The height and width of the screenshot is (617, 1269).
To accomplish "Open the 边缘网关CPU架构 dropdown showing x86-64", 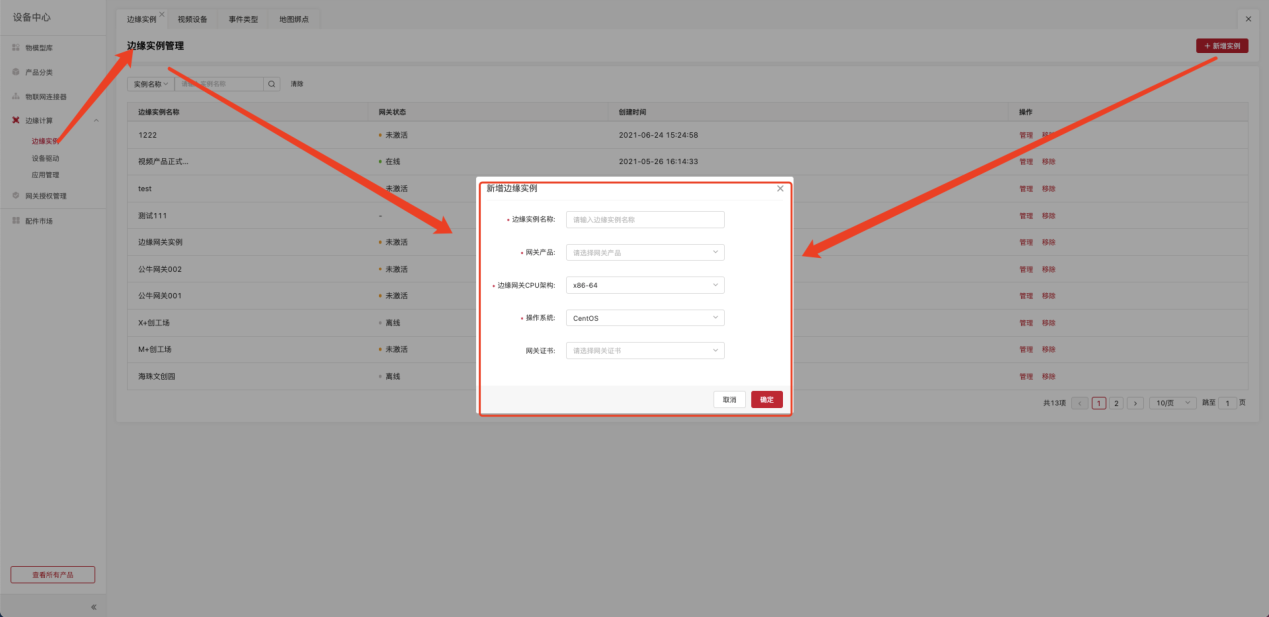I will (645, 285).
